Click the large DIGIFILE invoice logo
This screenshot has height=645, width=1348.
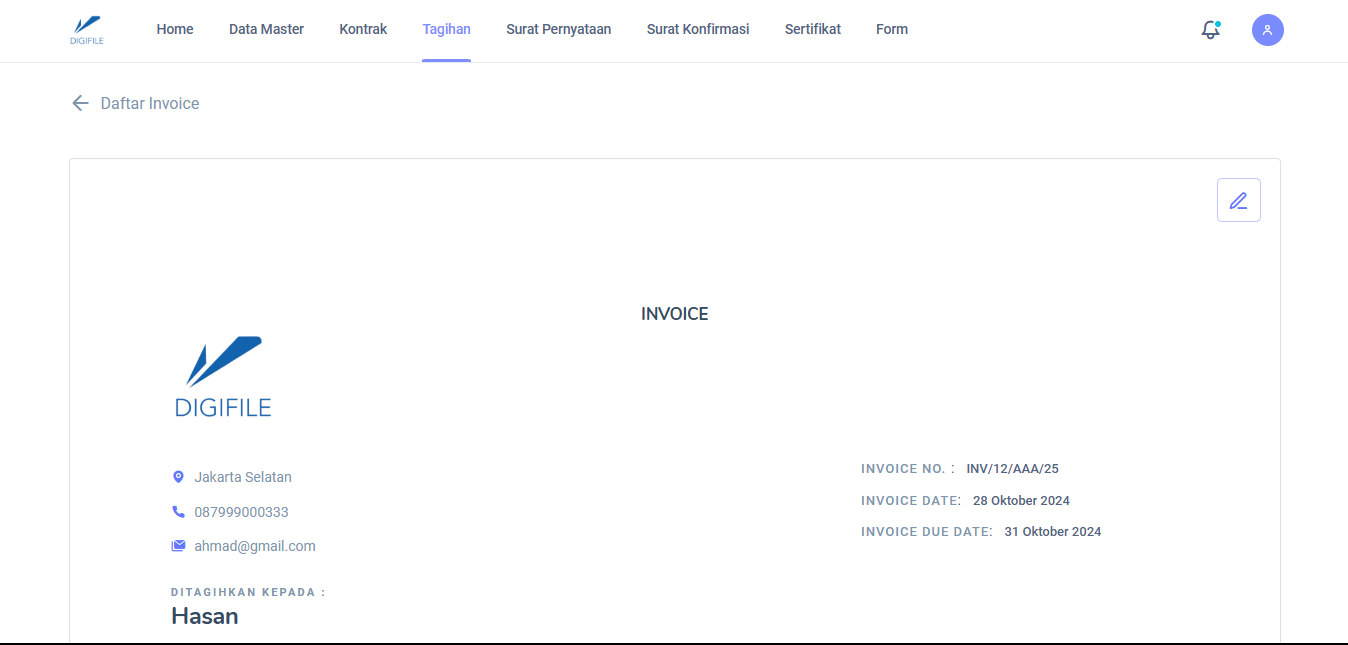[223, 377]
